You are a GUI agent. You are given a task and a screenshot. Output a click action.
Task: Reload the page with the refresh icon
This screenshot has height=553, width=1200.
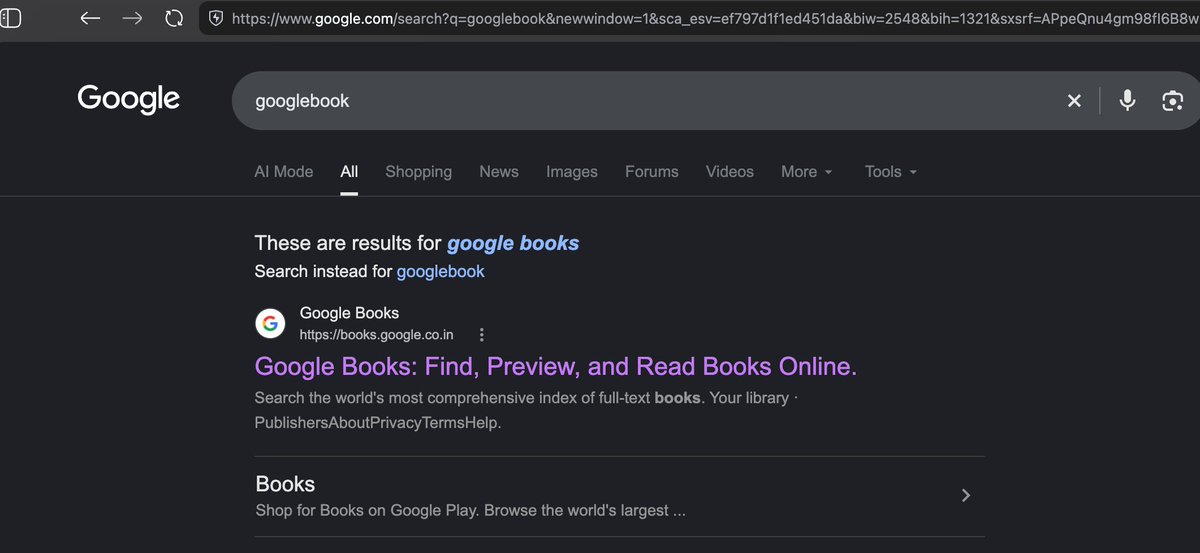coord(174,18)
